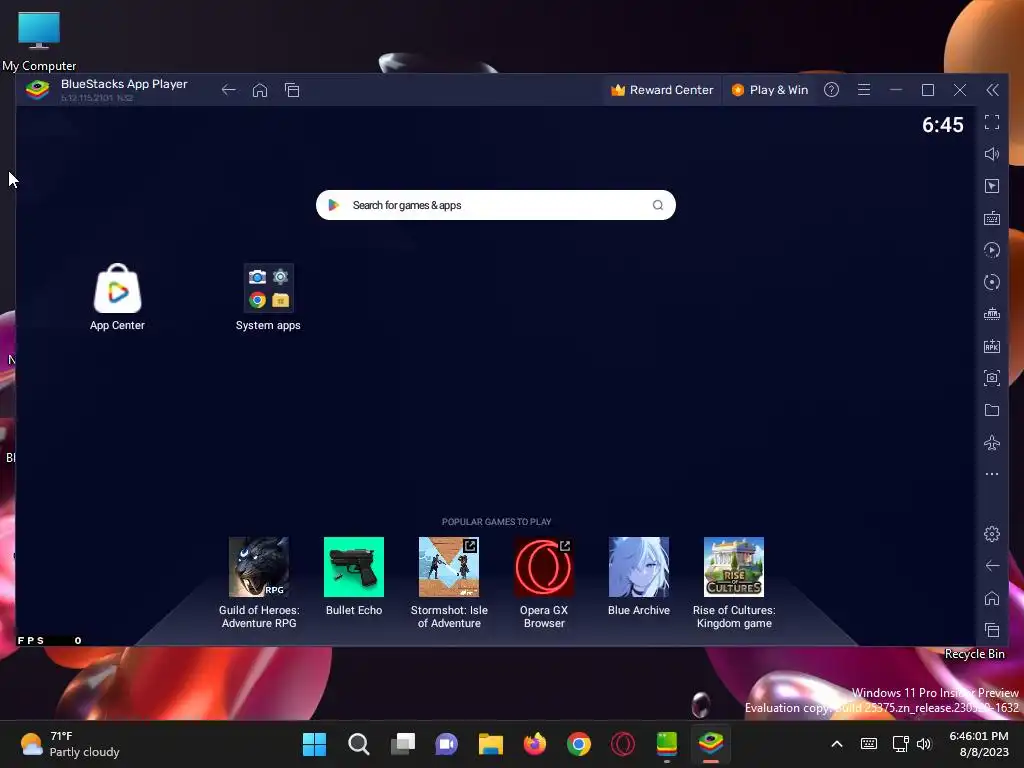Click BlueStacks icon on taskbar
The image size is (1024, 768).
click(x=711, y=744)
